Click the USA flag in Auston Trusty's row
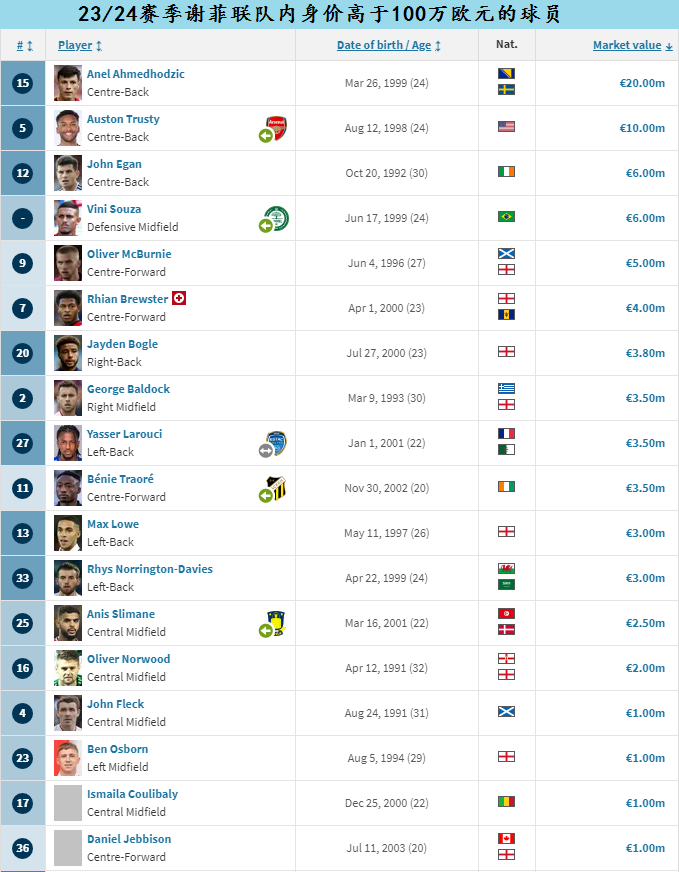 [x=506, y=127]
